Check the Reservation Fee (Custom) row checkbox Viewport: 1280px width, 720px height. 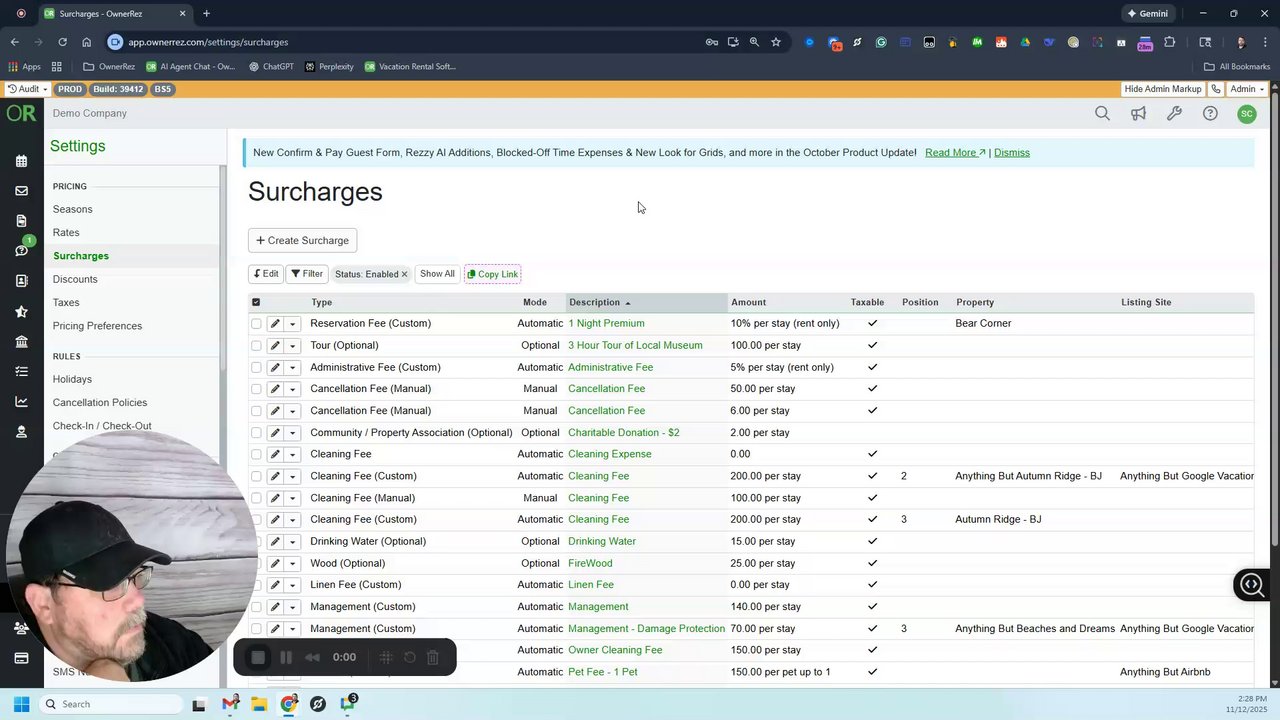[x=256, y=324]
